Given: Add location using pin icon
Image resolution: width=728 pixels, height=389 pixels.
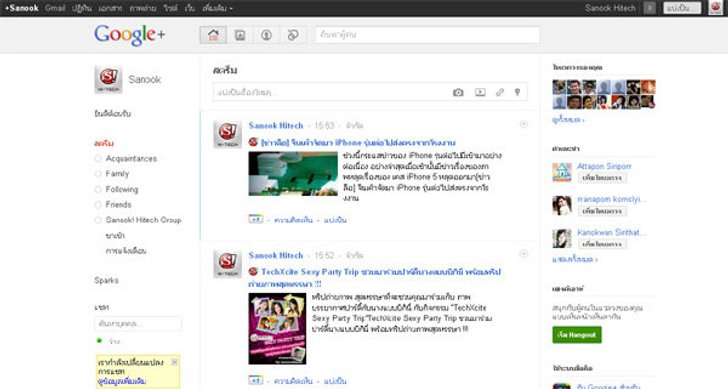Looking at the screenshot, I should coord(517,92).
